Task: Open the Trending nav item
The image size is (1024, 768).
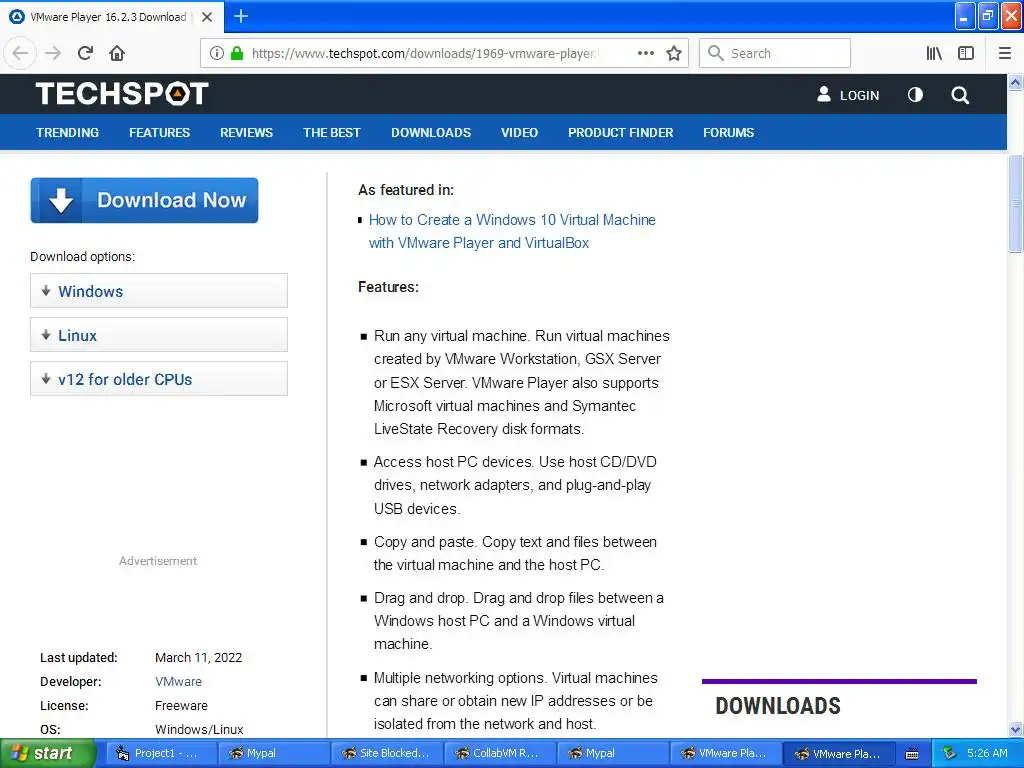Action: click(x=67, y=133)
